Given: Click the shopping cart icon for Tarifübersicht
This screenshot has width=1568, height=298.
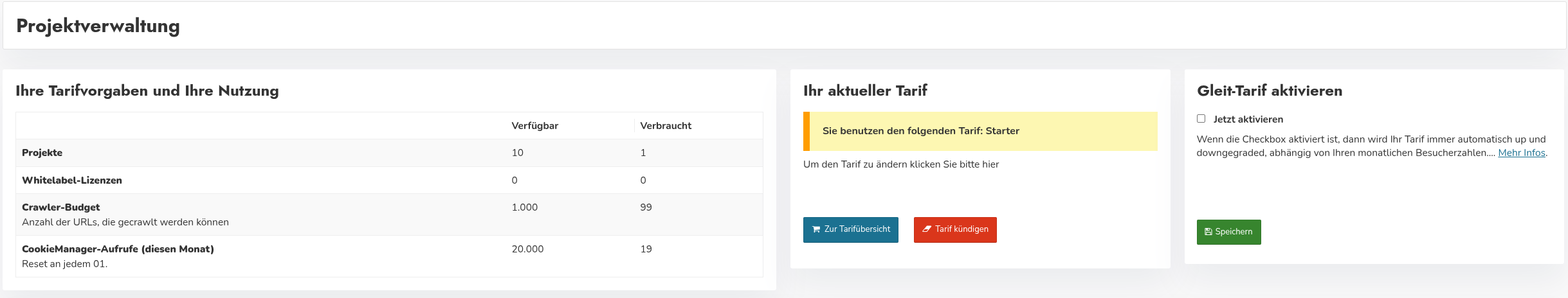Looking at the screenshot, I should pyautogui.click(x=816, y=229).
